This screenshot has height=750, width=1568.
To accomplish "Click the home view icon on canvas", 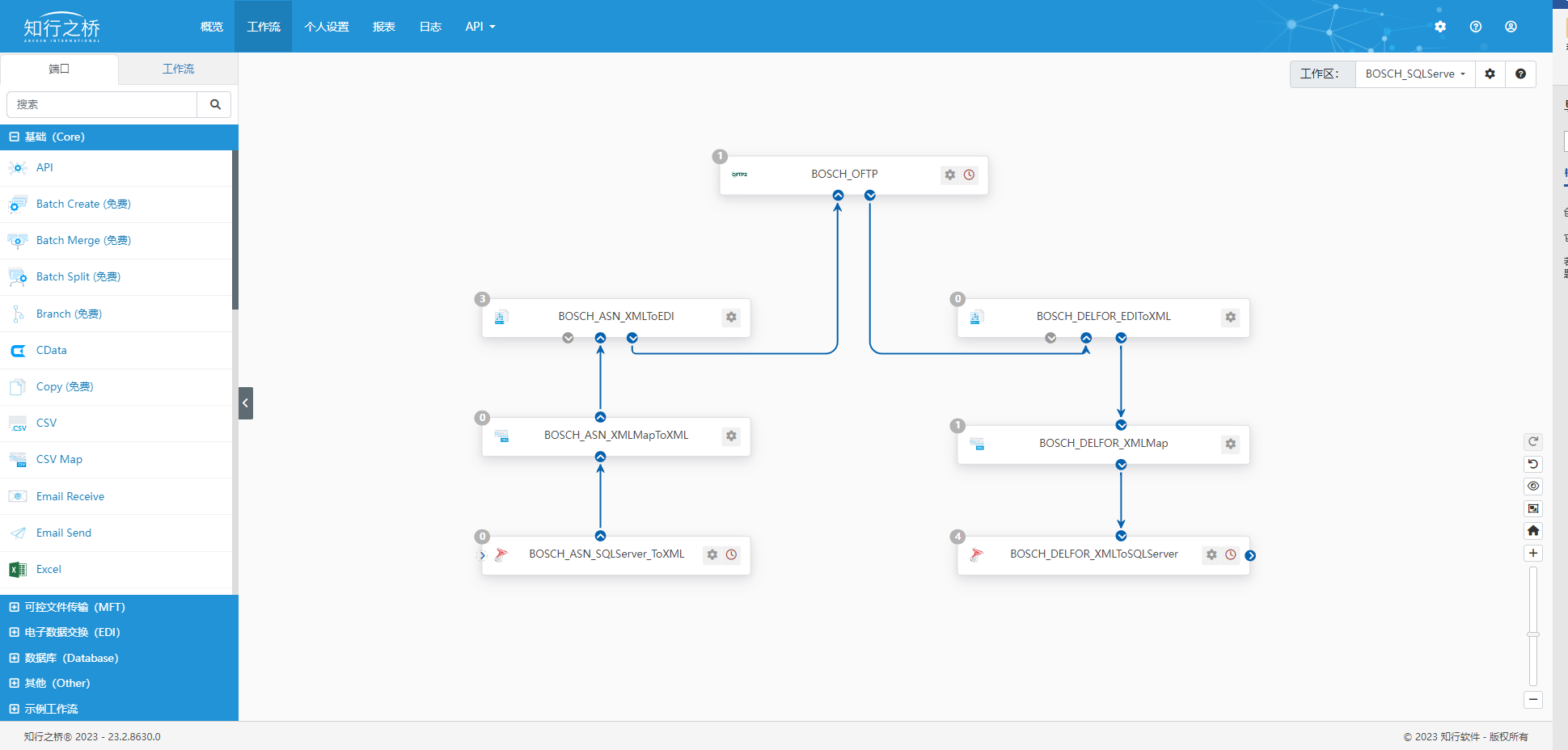I will (x=1533, y=531).
